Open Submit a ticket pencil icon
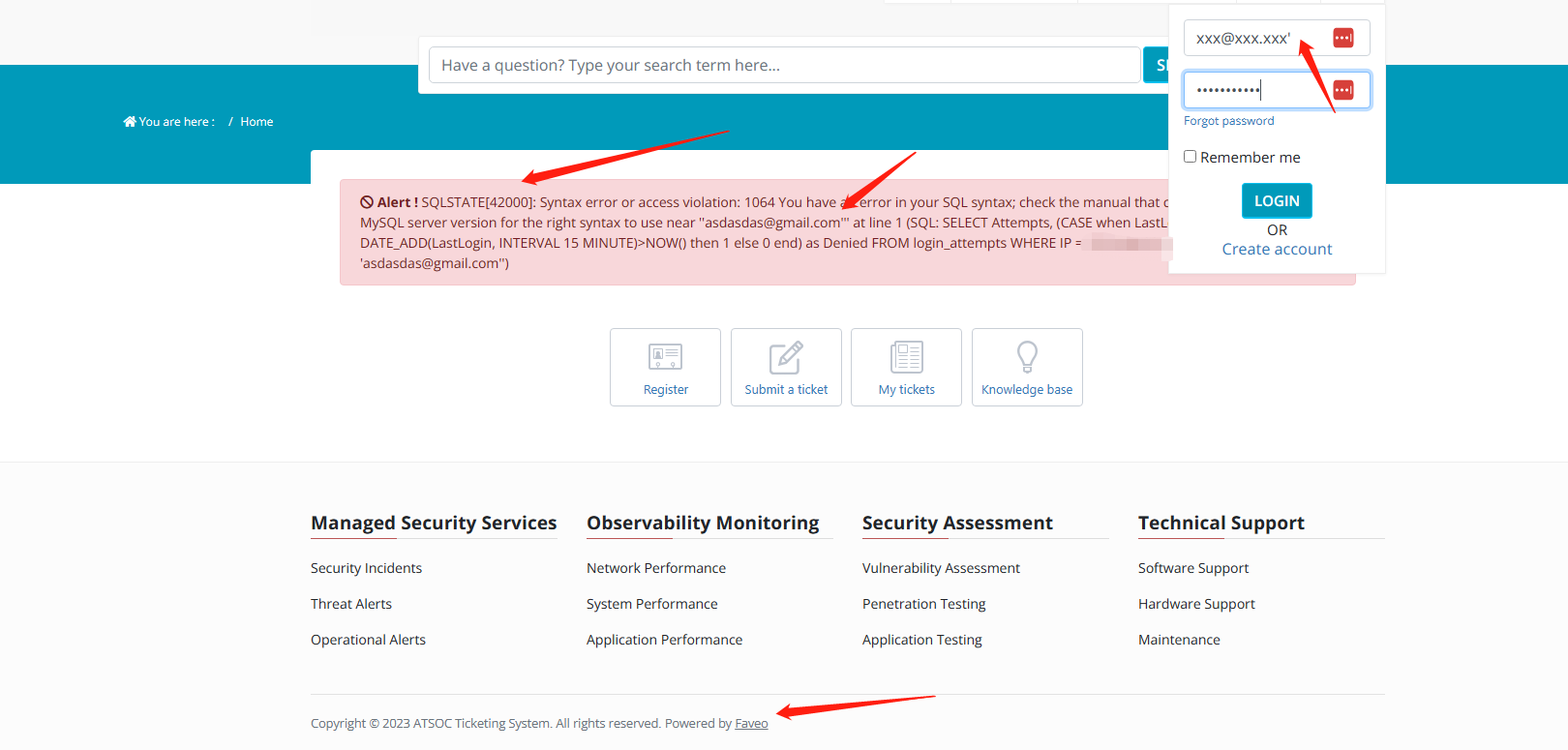 pyautogui.click(x=786, y=357)
